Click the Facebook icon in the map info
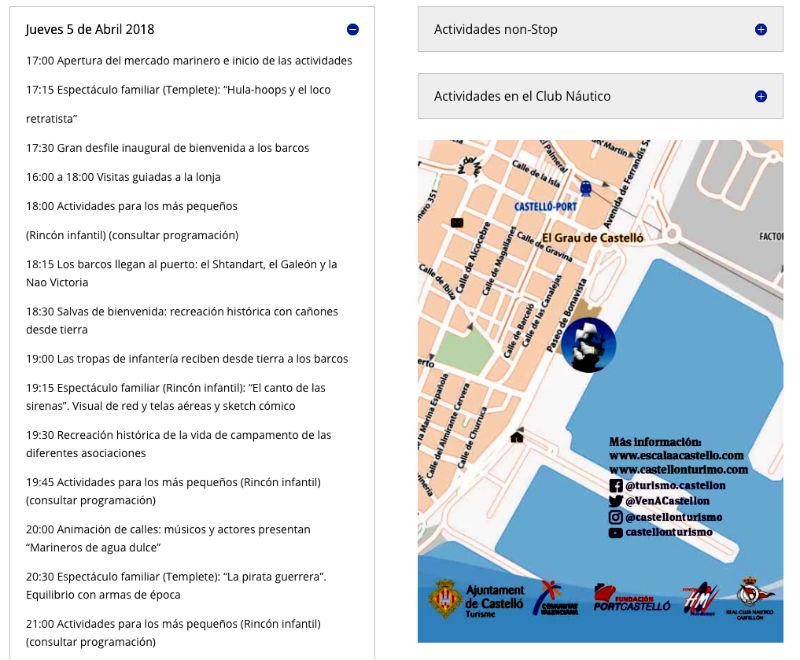800x660 pixels. pos(616,485)
